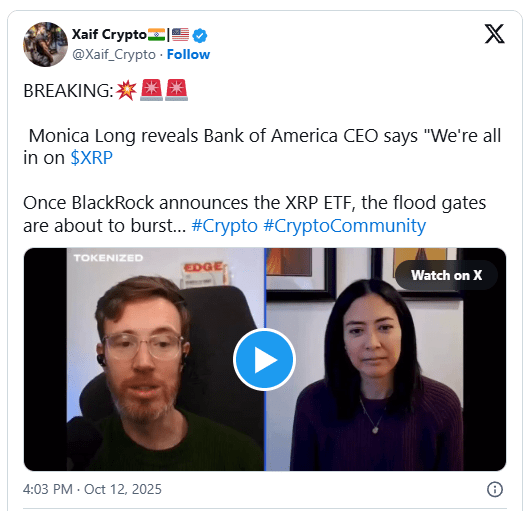Open the tweet info icon
Image resolution: width=532 pixels, height=511 pixels.
(x=495, y=489)
